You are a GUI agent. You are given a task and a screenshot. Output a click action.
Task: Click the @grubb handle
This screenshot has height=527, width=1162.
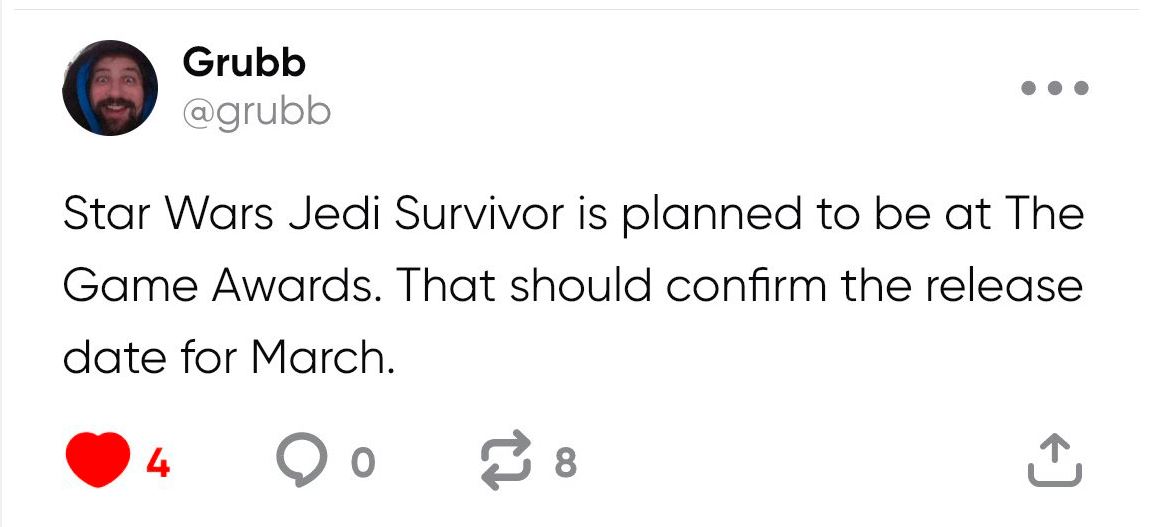(x=256, y=113)
